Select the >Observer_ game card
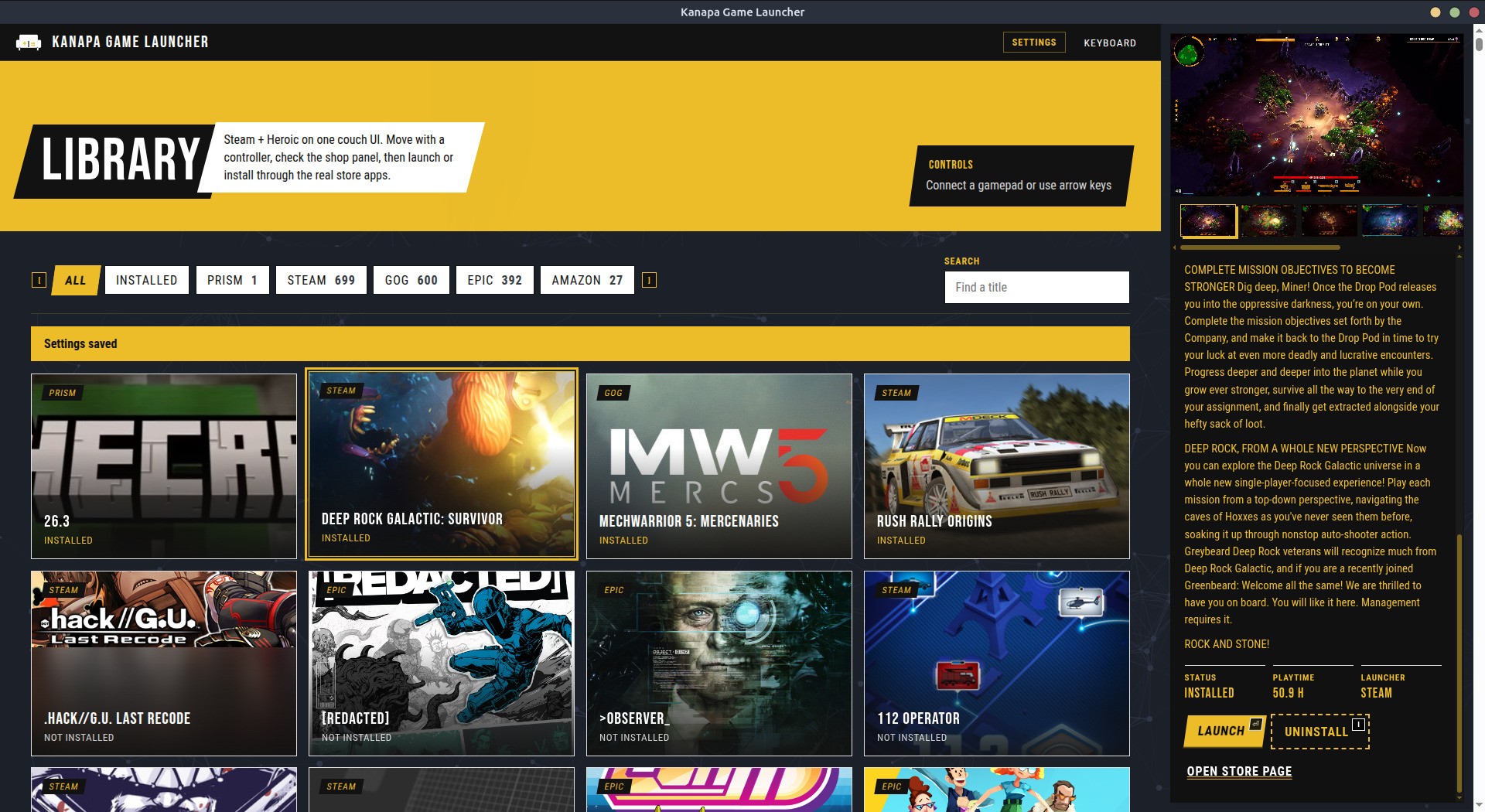 point(719,664)
